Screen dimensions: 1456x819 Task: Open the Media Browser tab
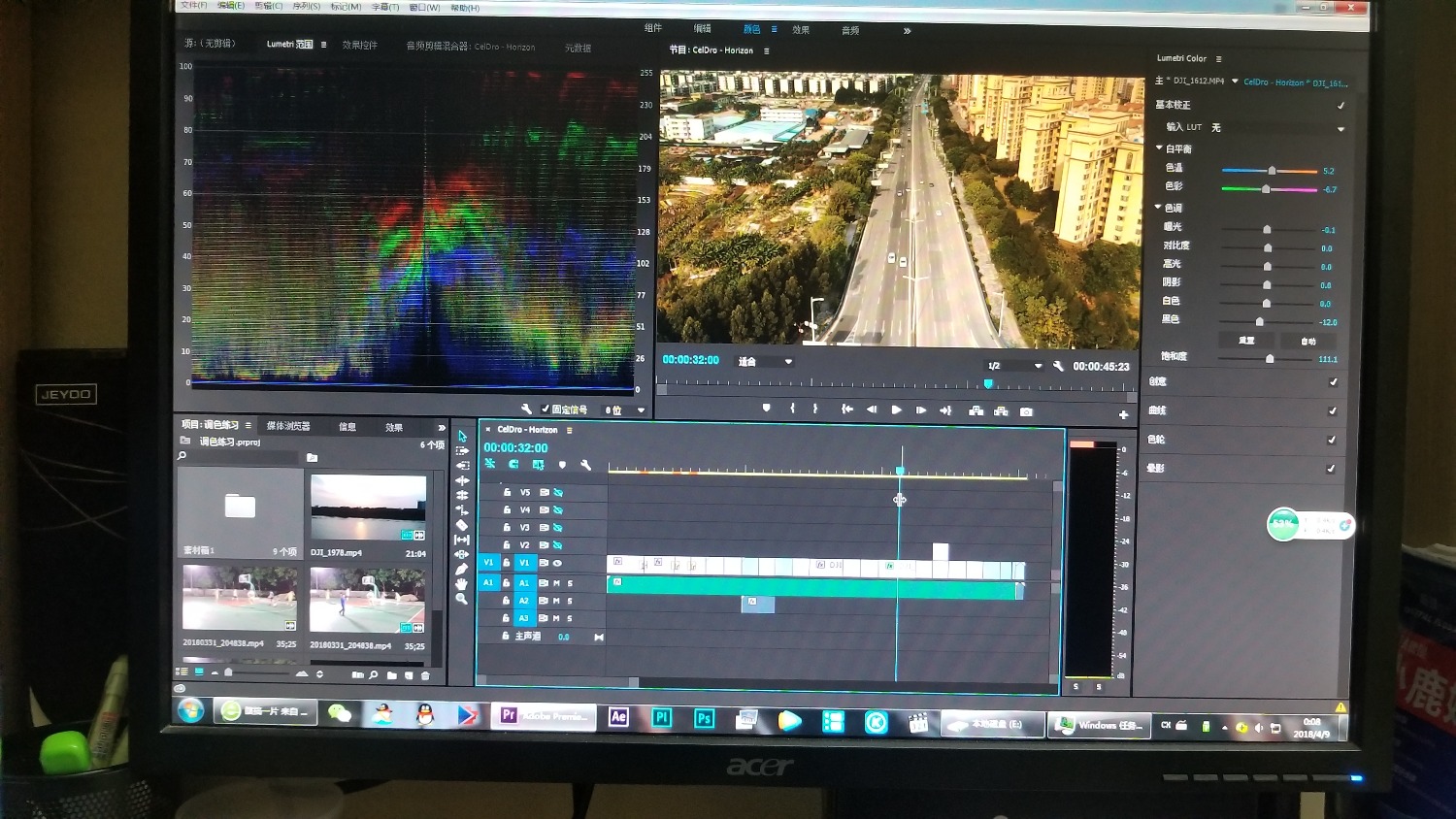tap(288, 426)
